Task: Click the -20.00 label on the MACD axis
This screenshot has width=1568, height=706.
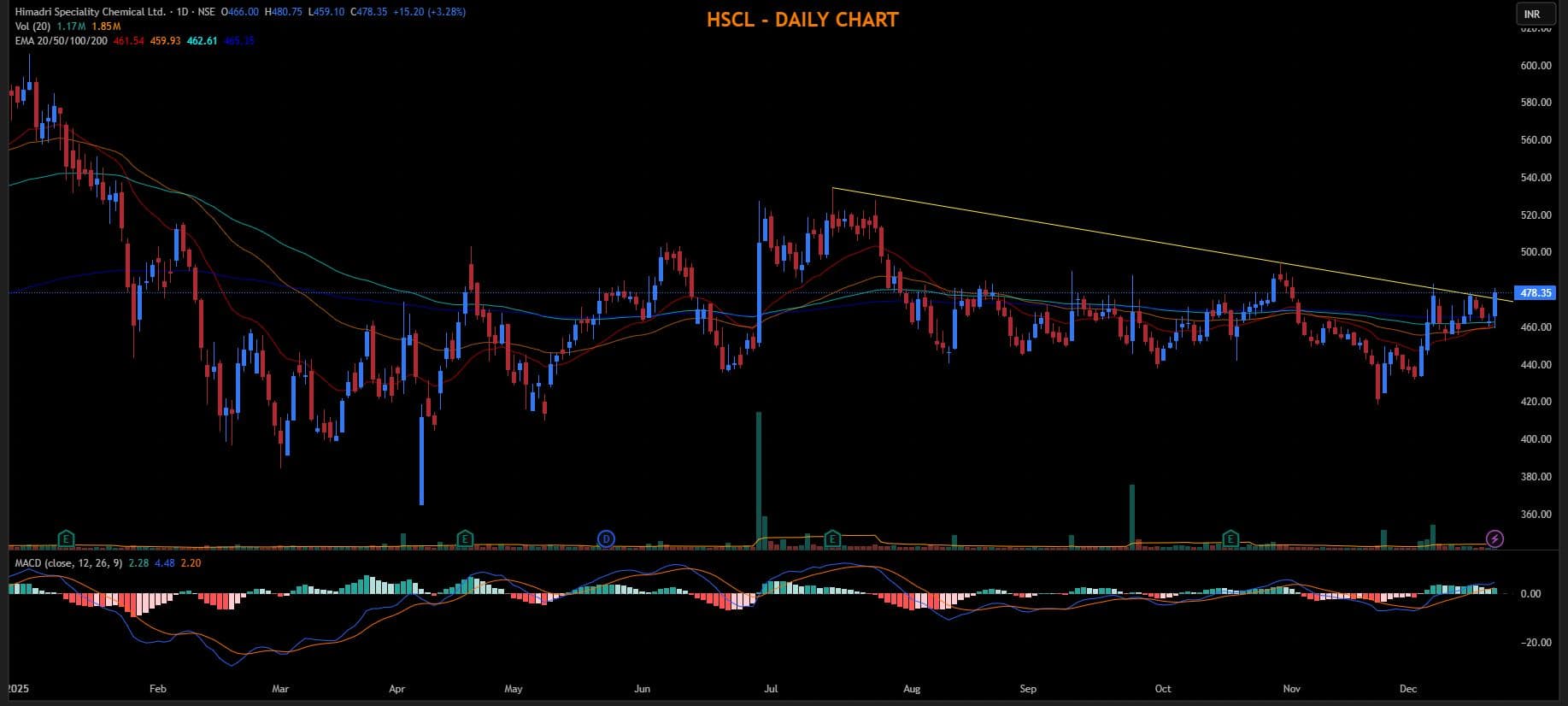Action: 1535,643
